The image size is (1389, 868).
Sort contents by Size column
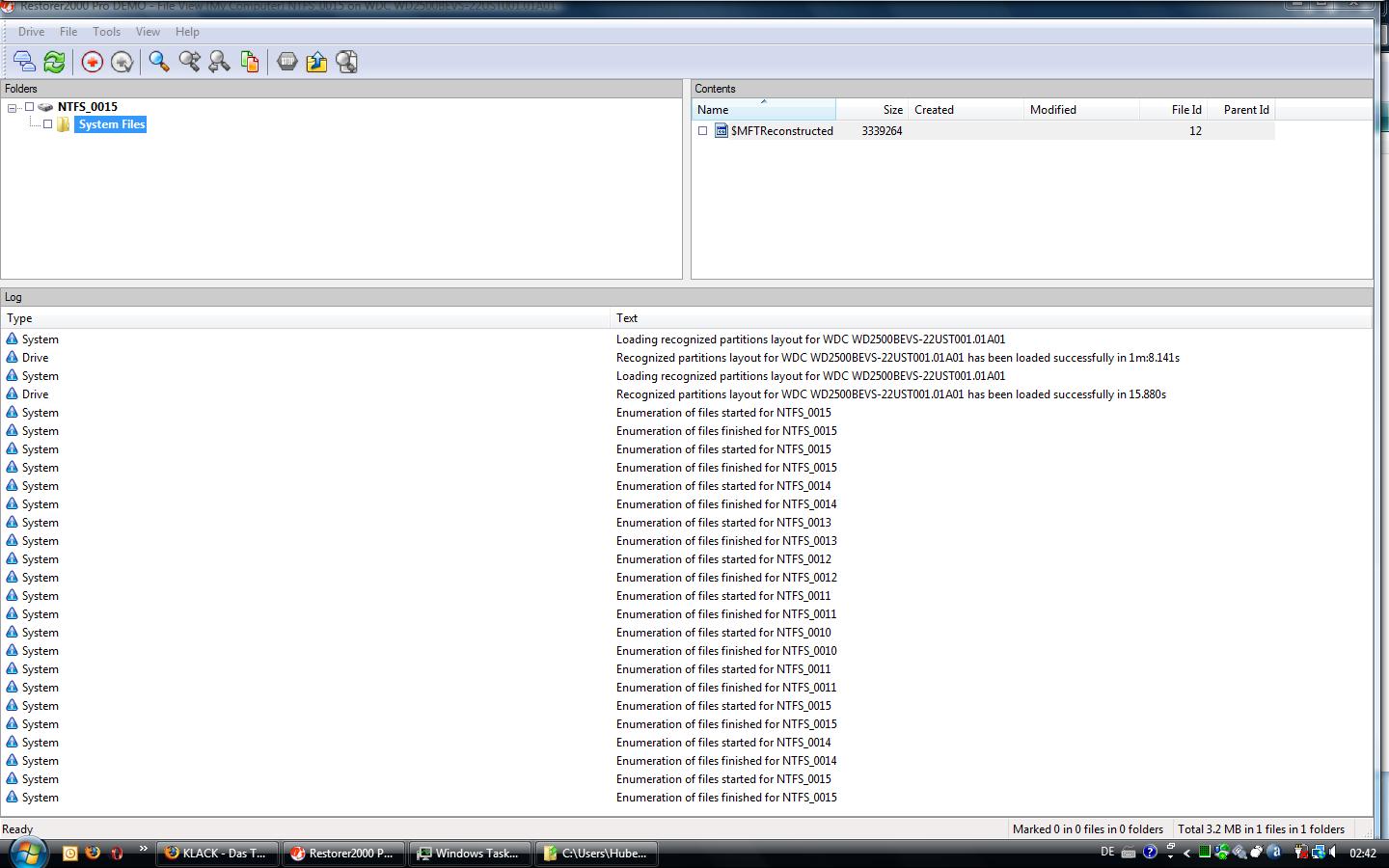[872, 110]
